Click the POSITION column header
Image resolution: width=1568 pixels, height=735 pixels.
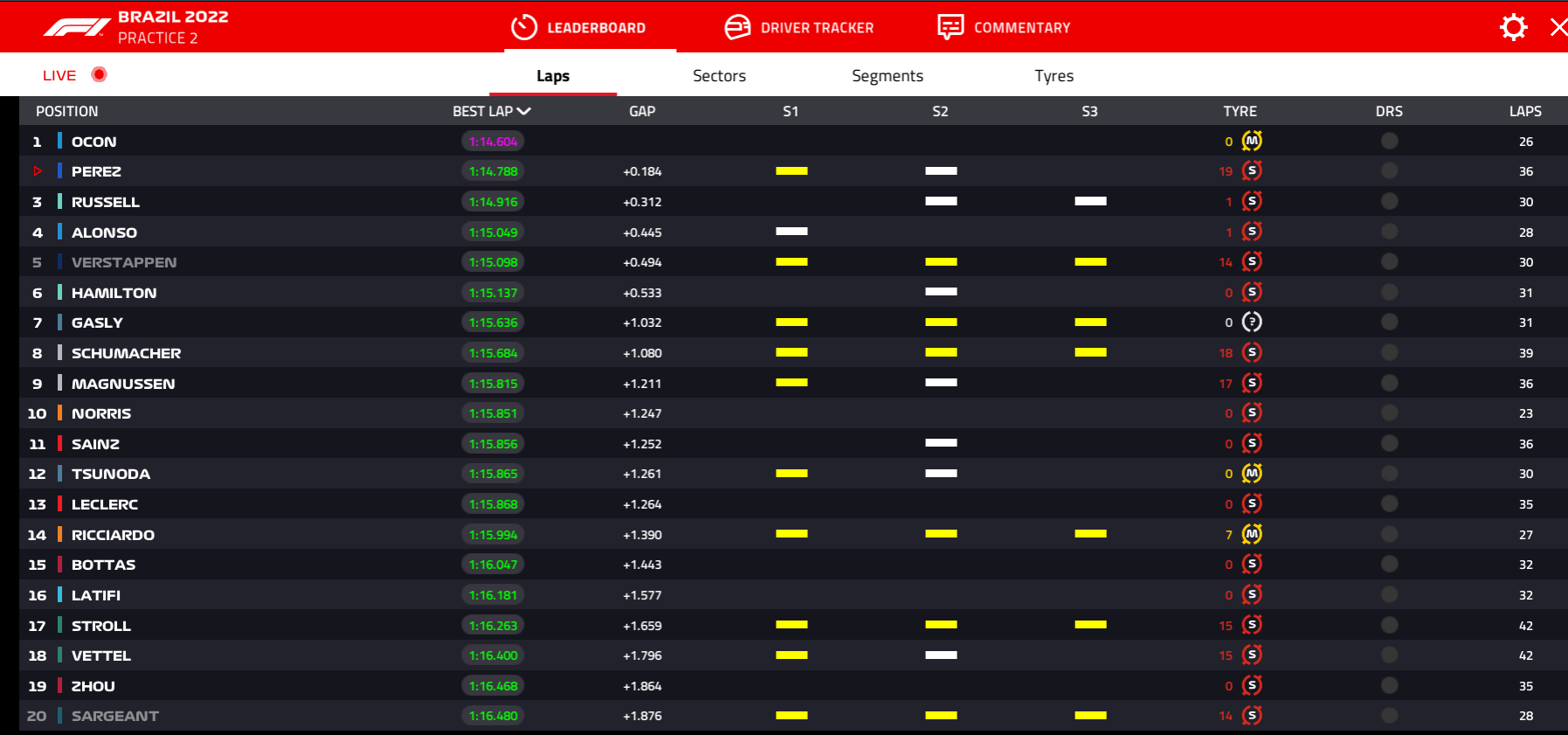pos(66,111)
